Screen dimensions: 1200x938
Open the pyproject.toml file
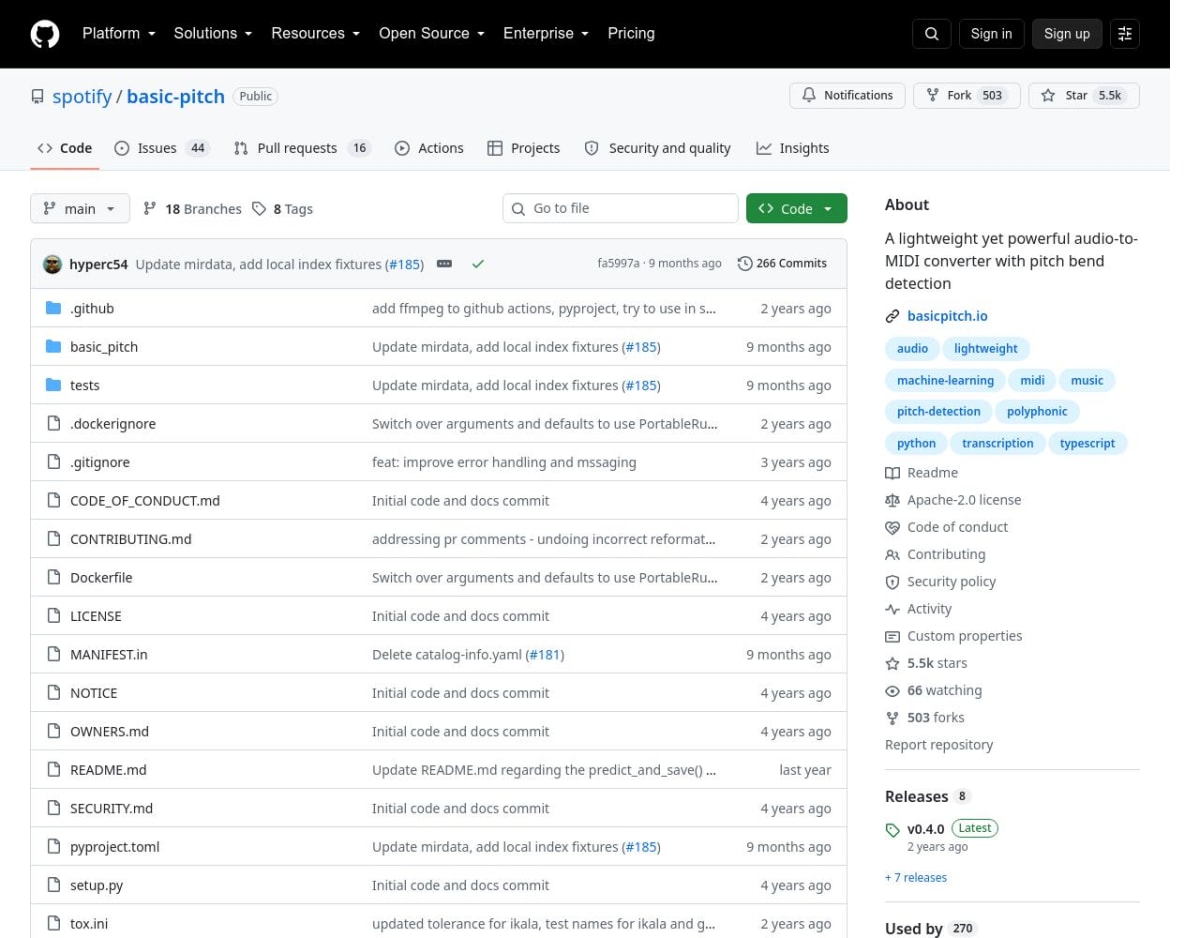115,847
